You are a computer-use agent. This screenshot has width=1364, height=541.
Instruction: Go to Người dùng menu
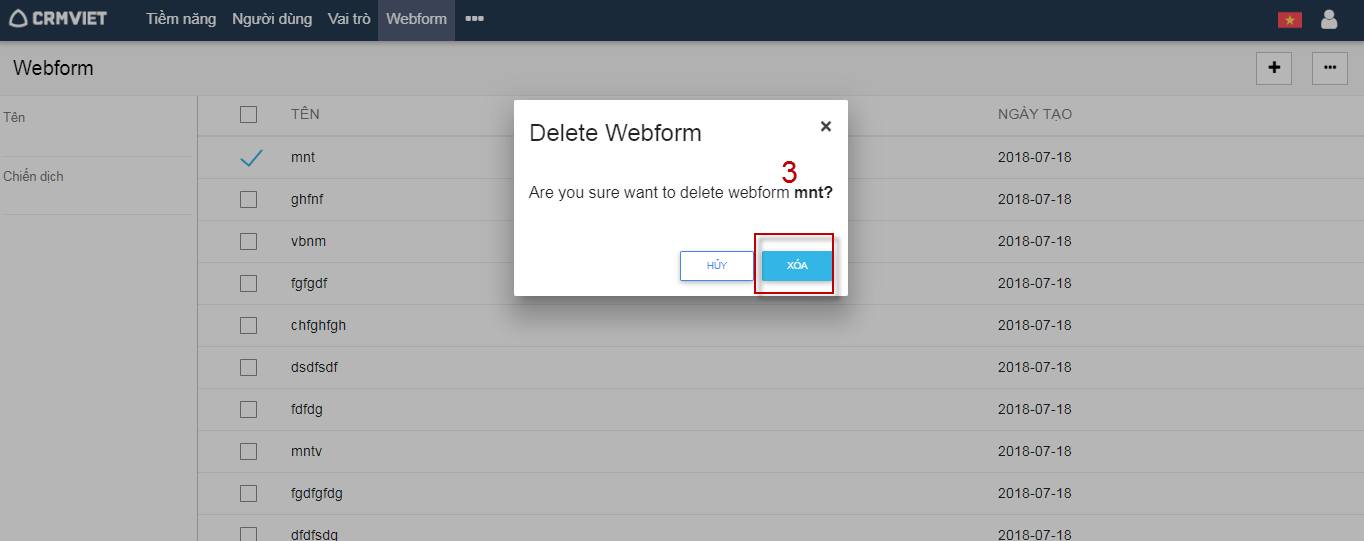click(x=272, y=19)
